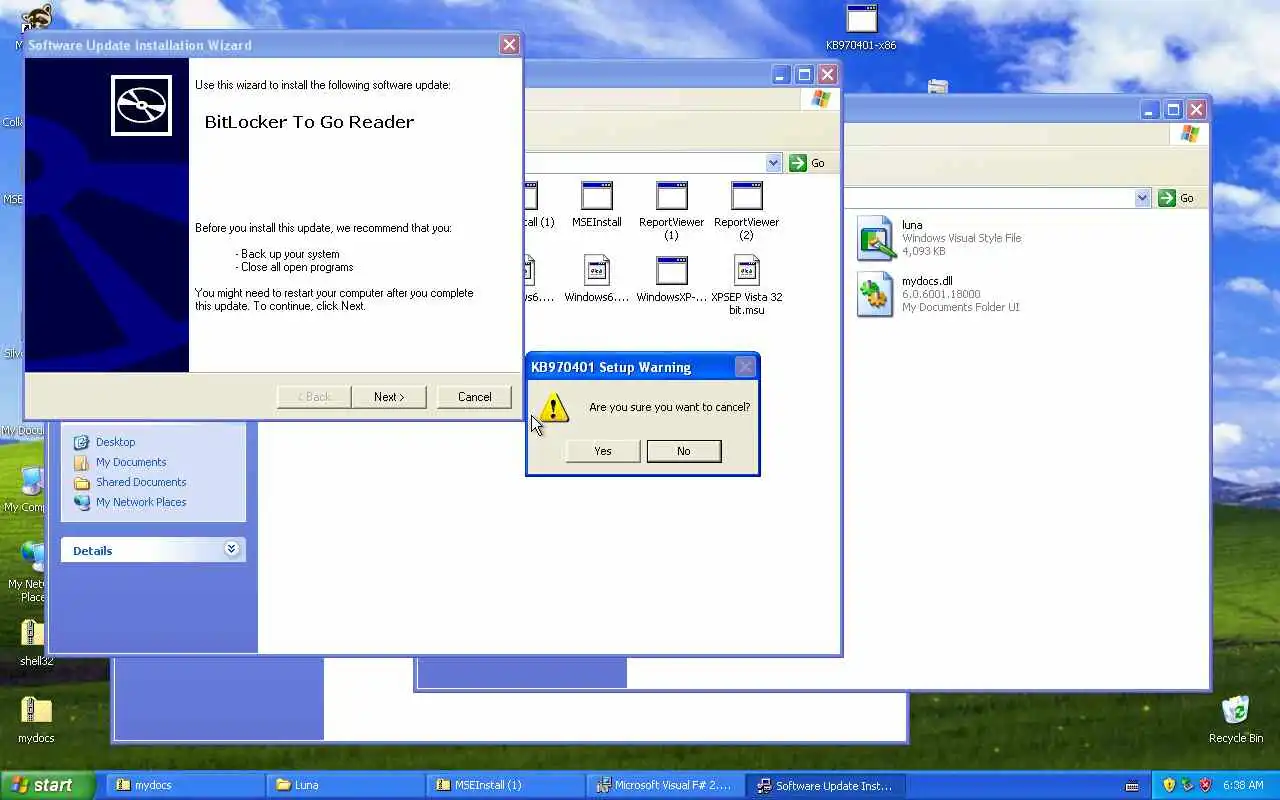Minimize the MSEInstall window
Screen dimensions: 1280x800
coord(781,75)
